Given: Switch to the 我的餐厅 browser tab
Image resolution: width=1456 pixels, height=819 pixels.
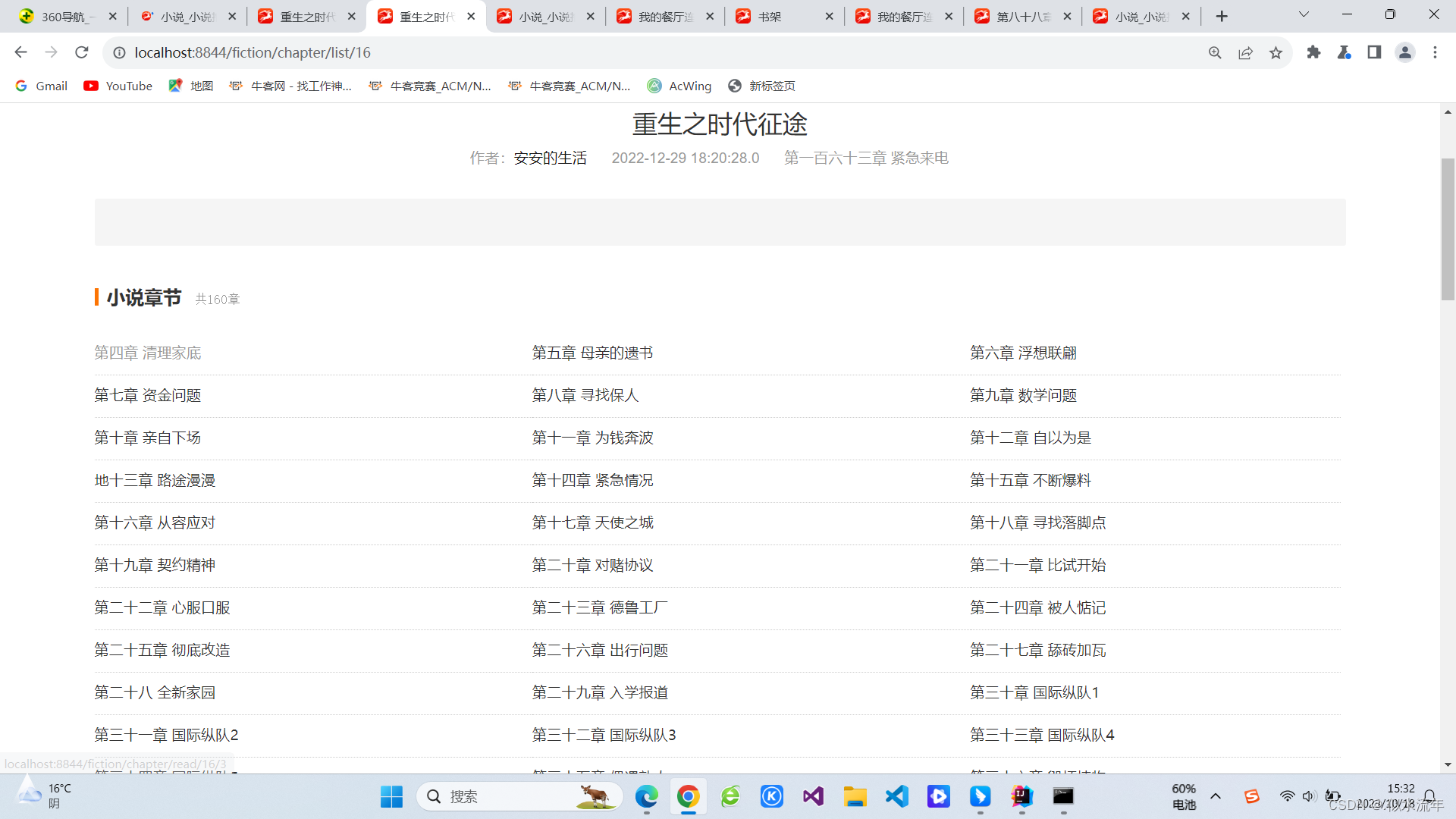Looking at the screenshot, I should click(x=666, y=16).
